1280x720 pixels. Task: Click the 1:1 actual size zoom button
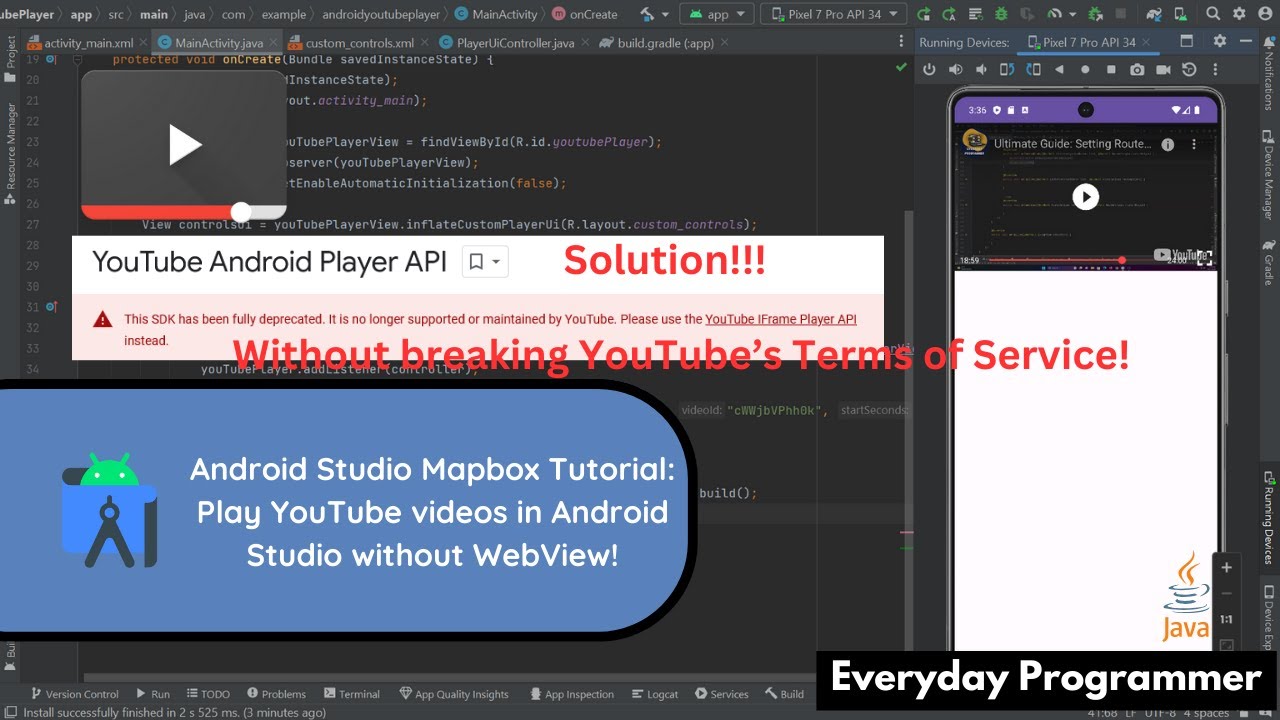[x=1226, y=620]
